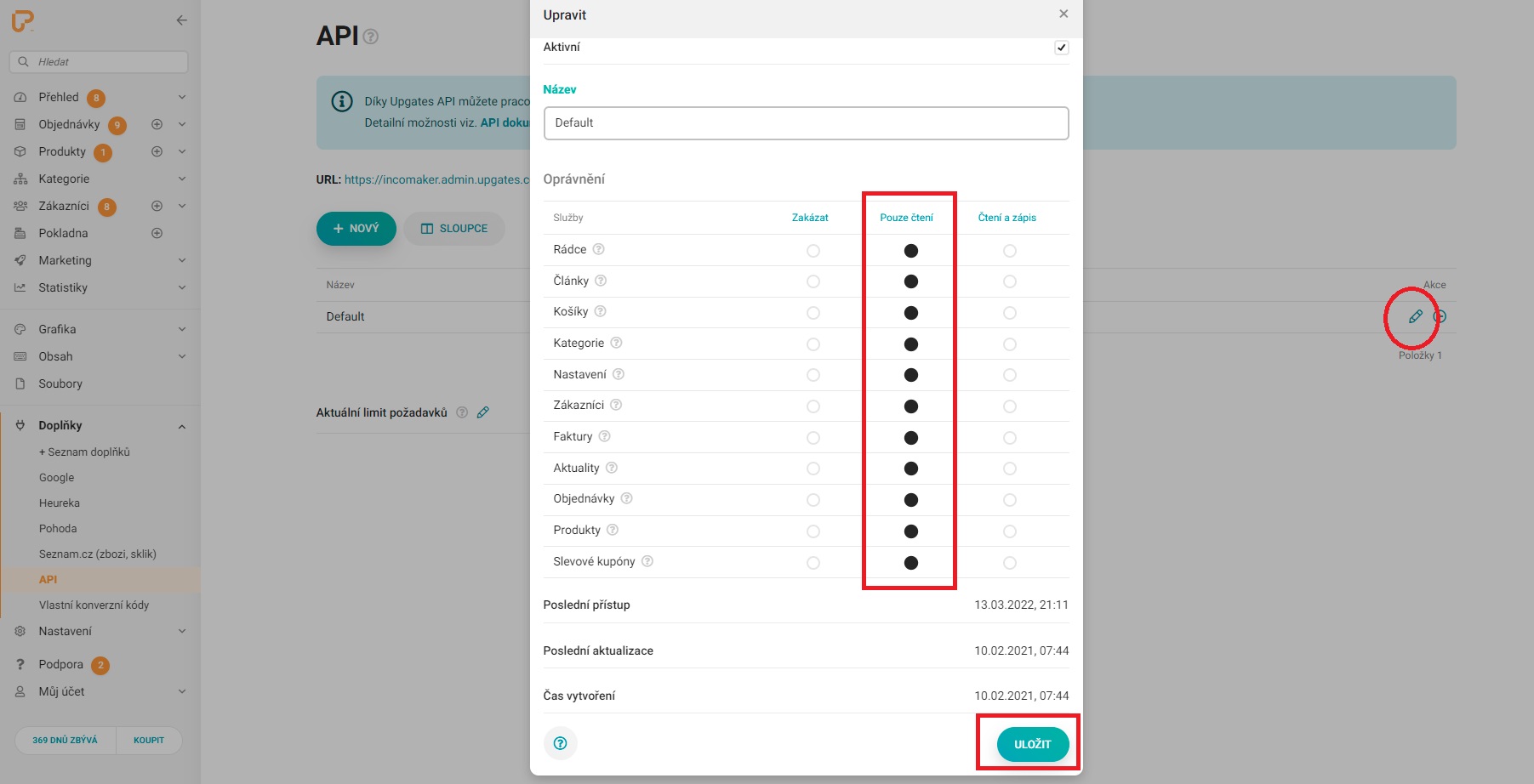
Task: Show help tooltip for Aktuality service
Action: point(611,468)
